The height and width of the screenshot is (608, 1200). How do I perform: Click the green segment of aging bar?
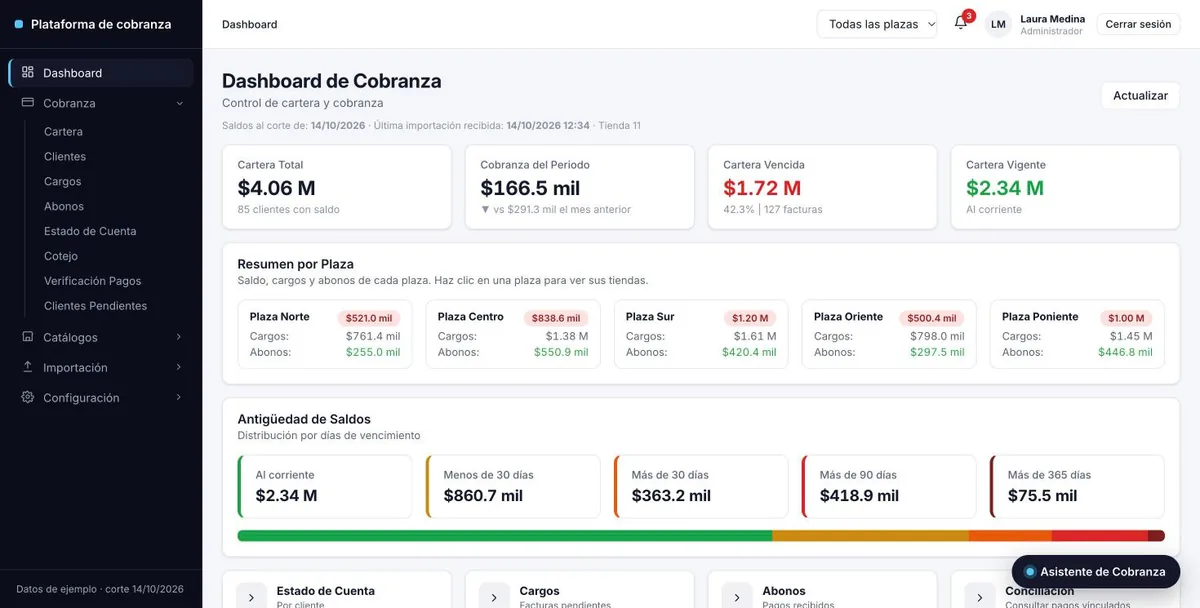click(x=505, y=536)
